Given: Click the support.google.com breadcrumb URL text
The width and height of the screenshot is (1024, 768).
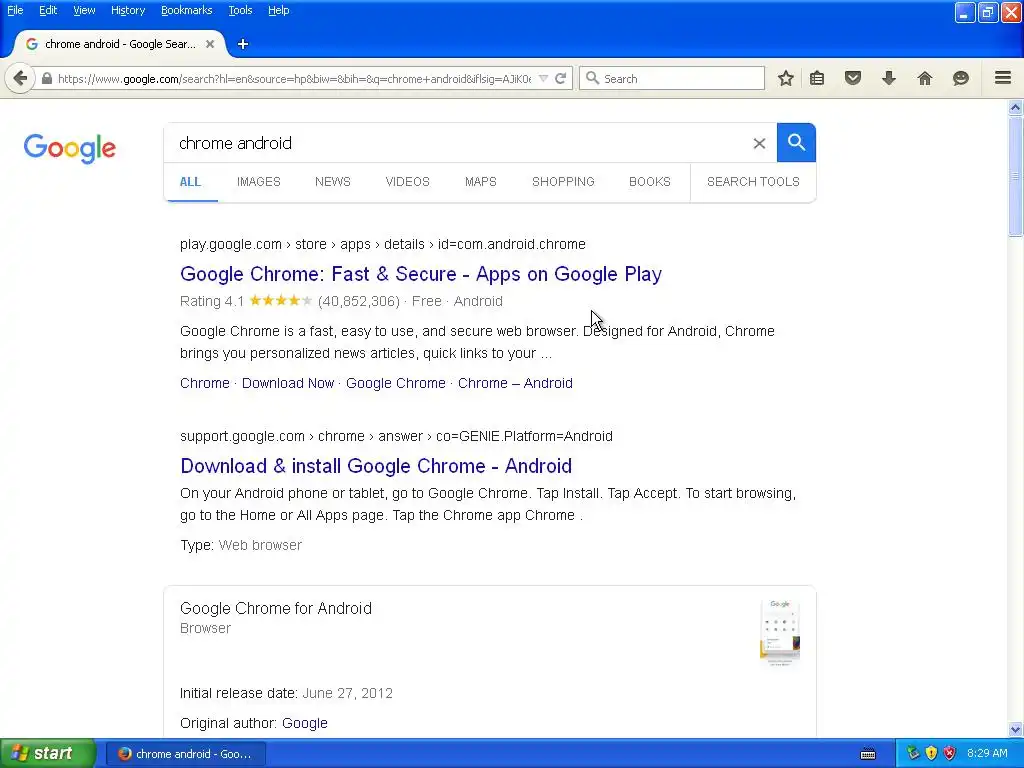Looking at the screenshot, I should click(396, 436).
